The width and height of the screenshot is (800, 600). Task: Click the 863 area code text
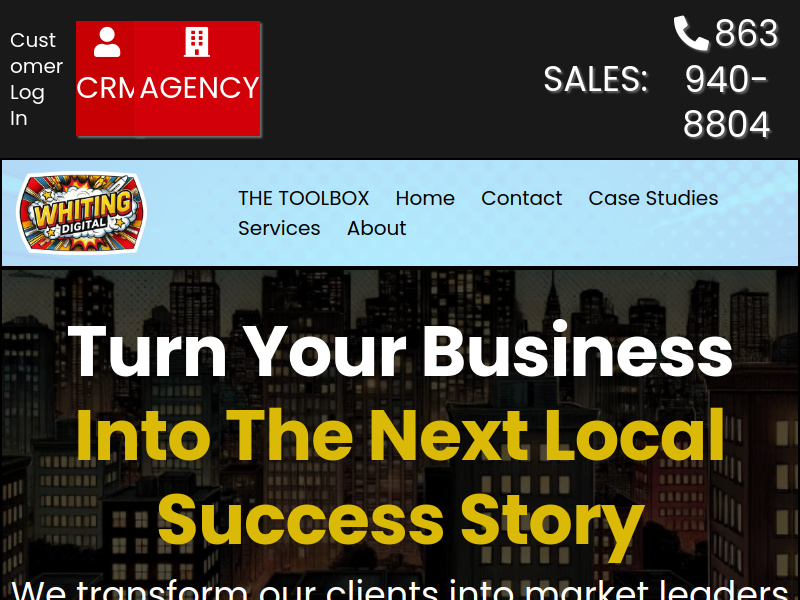pos(746,34)
